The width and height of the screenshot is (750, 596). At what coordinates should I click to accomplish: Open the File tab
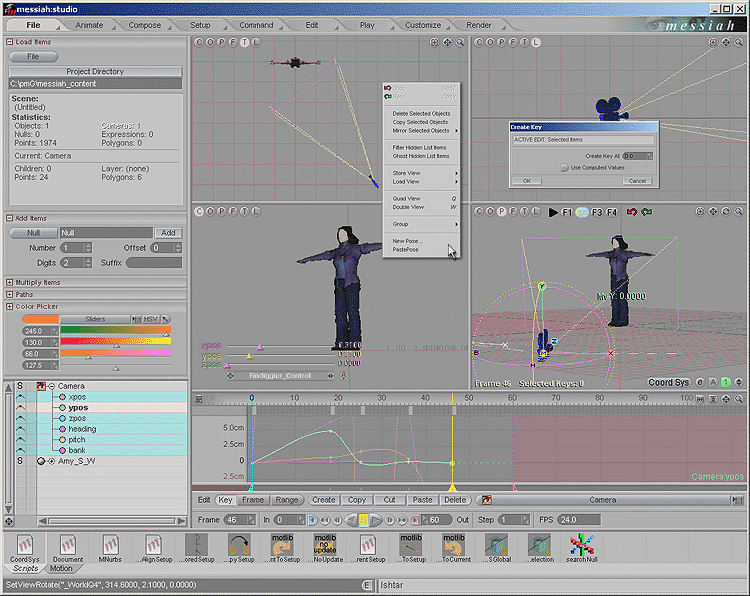(33, 25)
